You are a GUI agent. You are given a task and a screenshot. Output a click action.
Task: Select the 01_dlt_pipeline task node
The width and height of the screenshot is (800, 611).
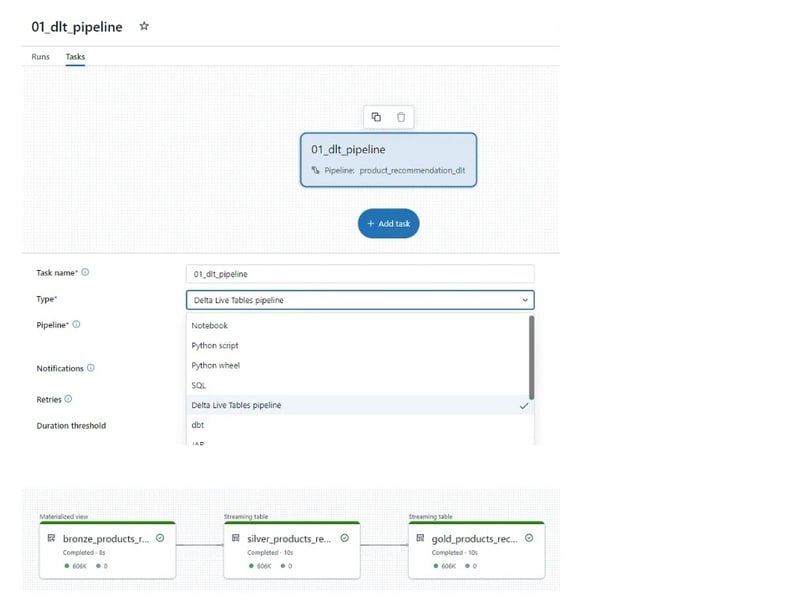388,160
